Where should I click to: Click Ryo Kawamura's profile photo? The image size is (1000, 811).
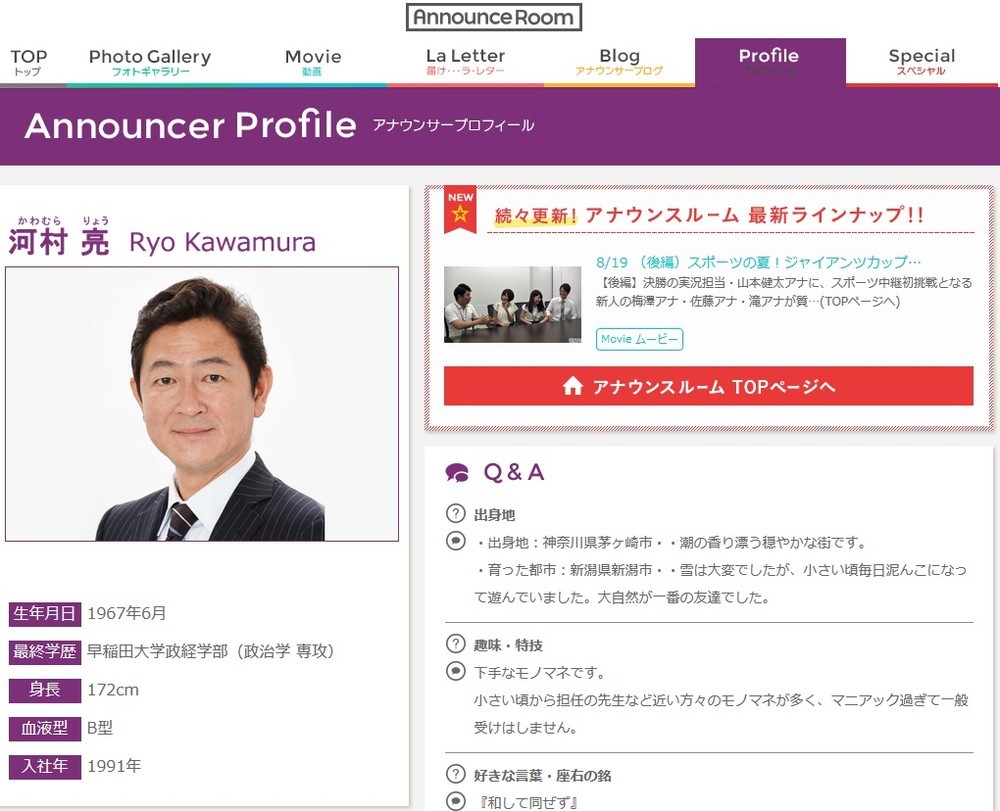coord(202,404)
